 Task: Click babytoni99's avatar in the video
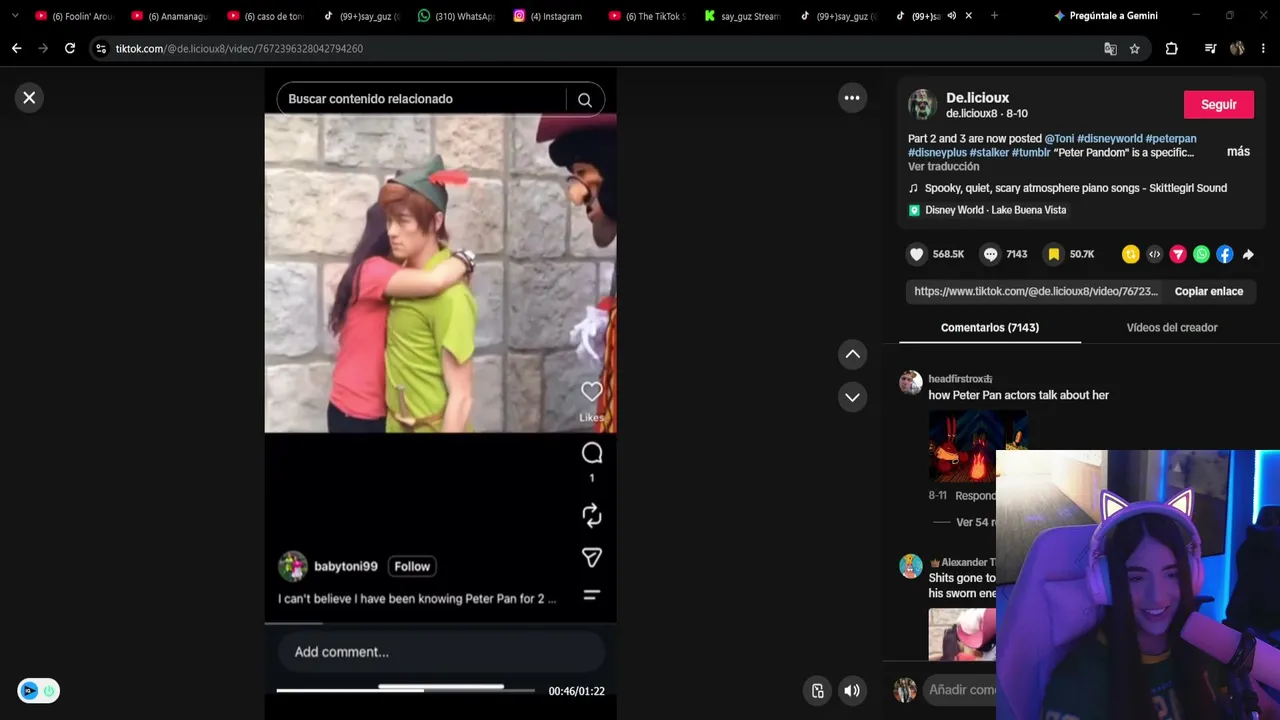pyautogui.click(x=293, y=566)
